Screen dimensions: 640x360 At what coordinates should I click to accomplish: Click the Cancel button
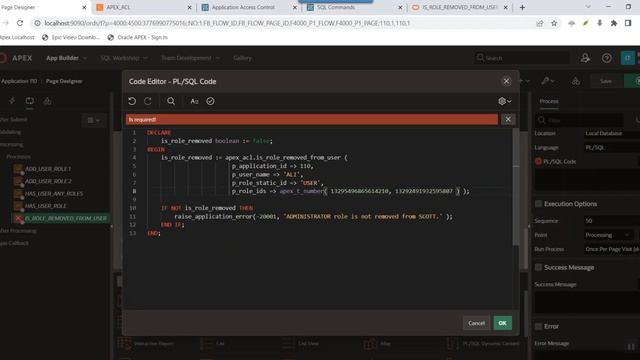click(476, 323)
